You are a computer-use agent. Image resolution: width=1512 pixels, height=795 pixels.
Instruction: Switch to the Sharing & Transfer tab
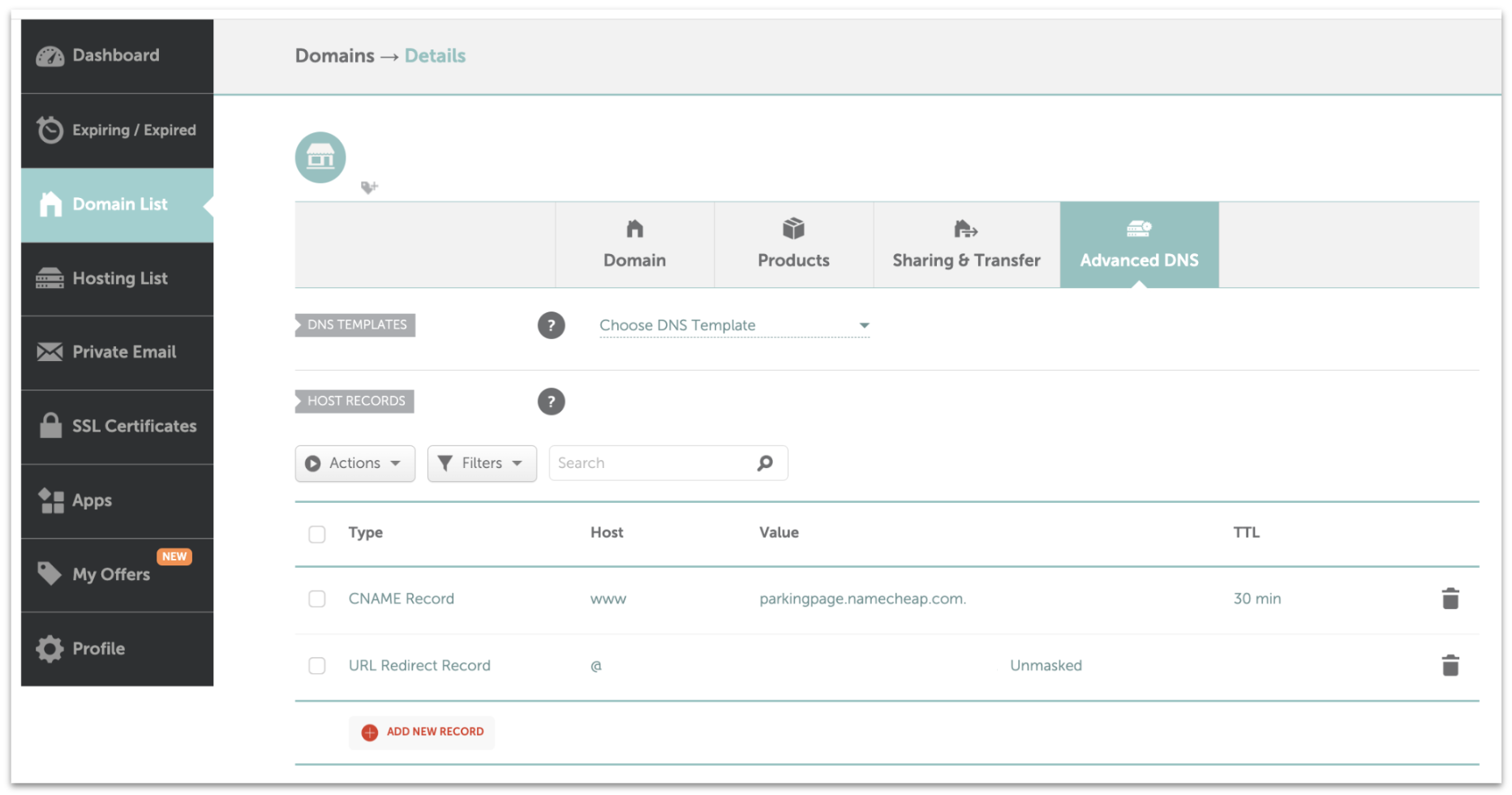(965, 244)
